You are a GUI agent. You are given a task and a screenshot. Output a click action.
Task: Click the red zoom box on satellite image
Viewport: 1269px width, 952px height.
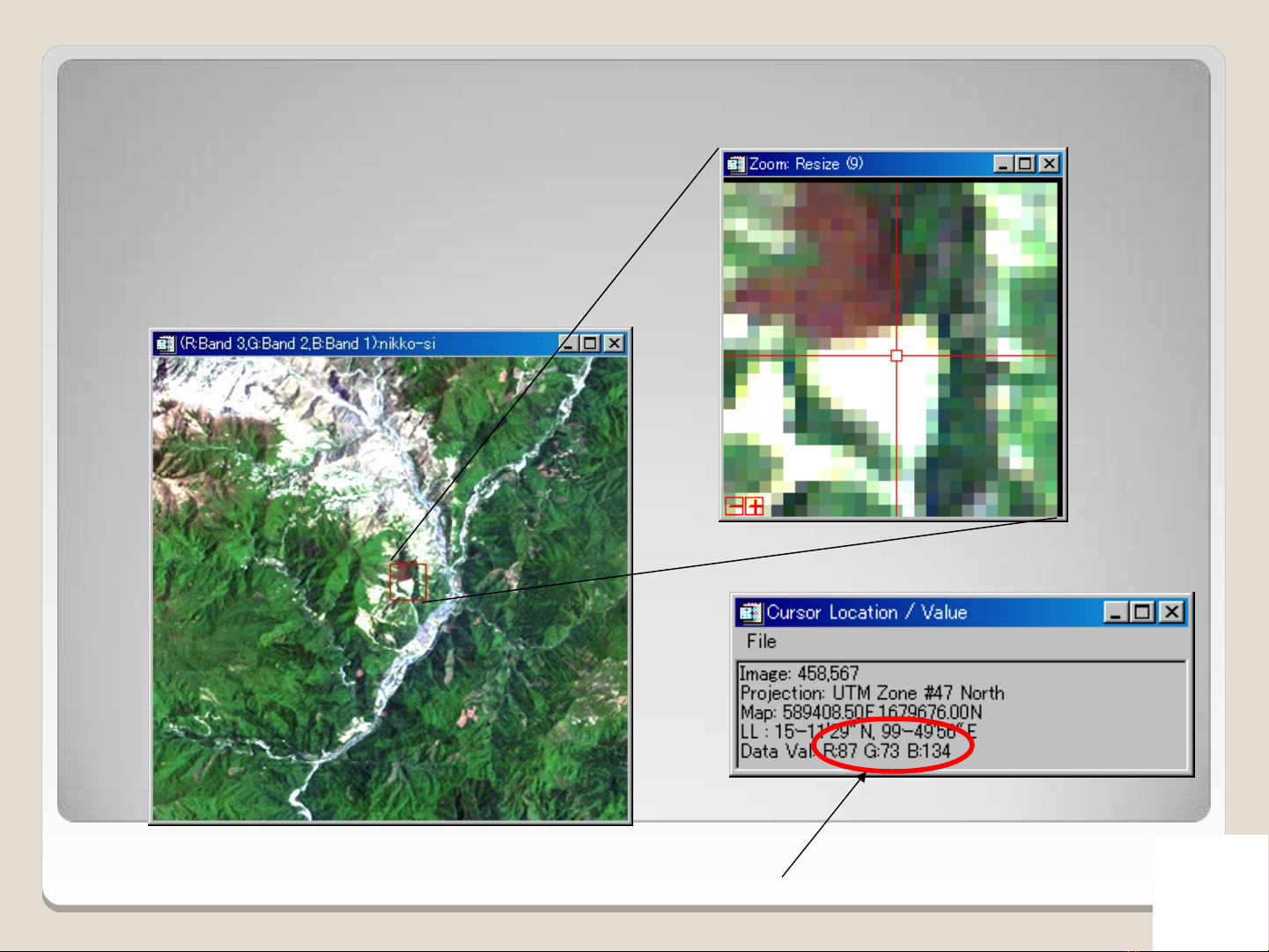[408, 582]
